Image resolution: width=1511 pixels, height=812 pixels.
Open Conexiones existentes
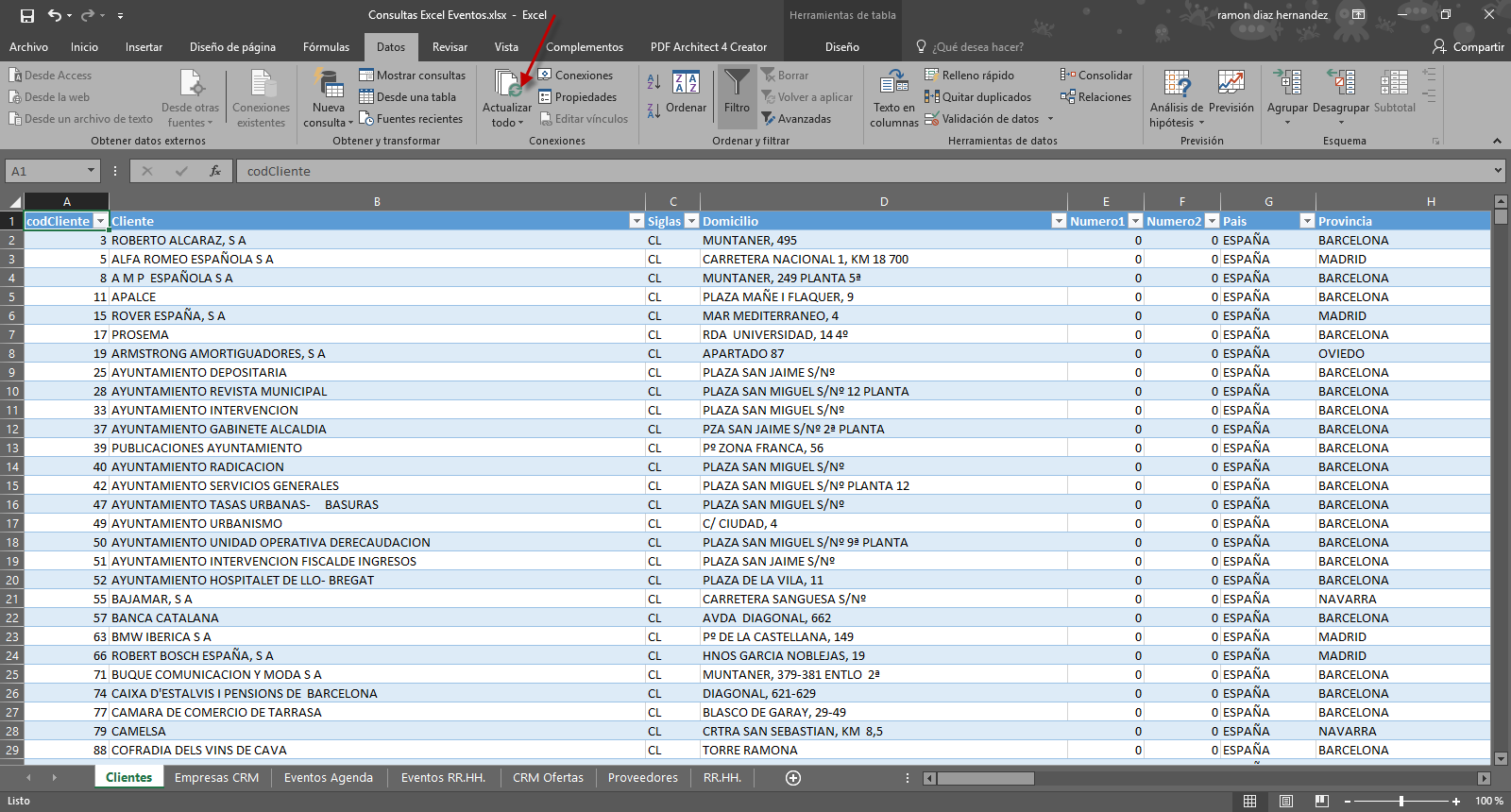pyautogui.click(x=262, y=99)
